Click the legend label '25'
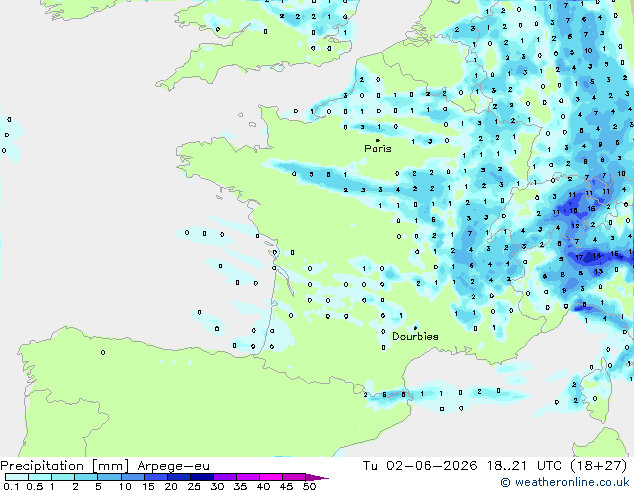634x490 pixels. point(194,486)
